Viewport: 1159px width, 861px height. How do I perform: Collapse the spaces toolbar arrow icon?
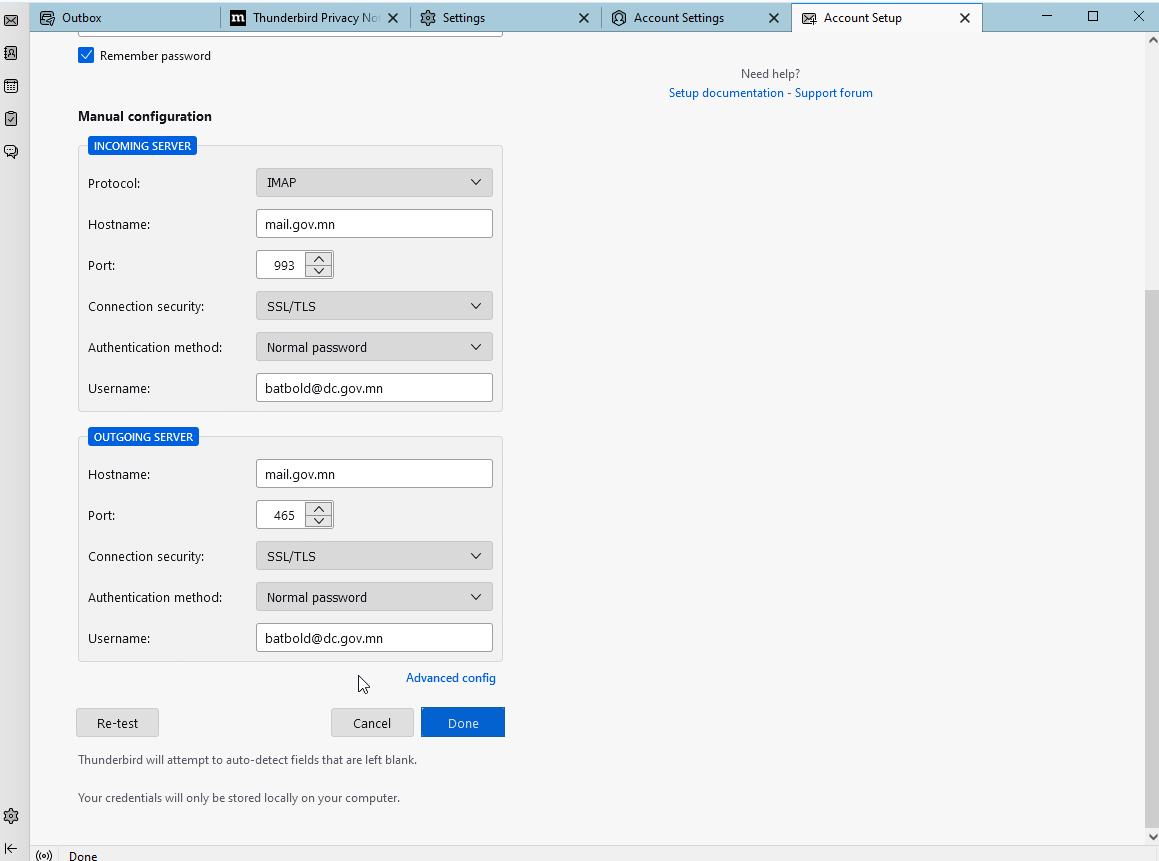pos(11,848)
